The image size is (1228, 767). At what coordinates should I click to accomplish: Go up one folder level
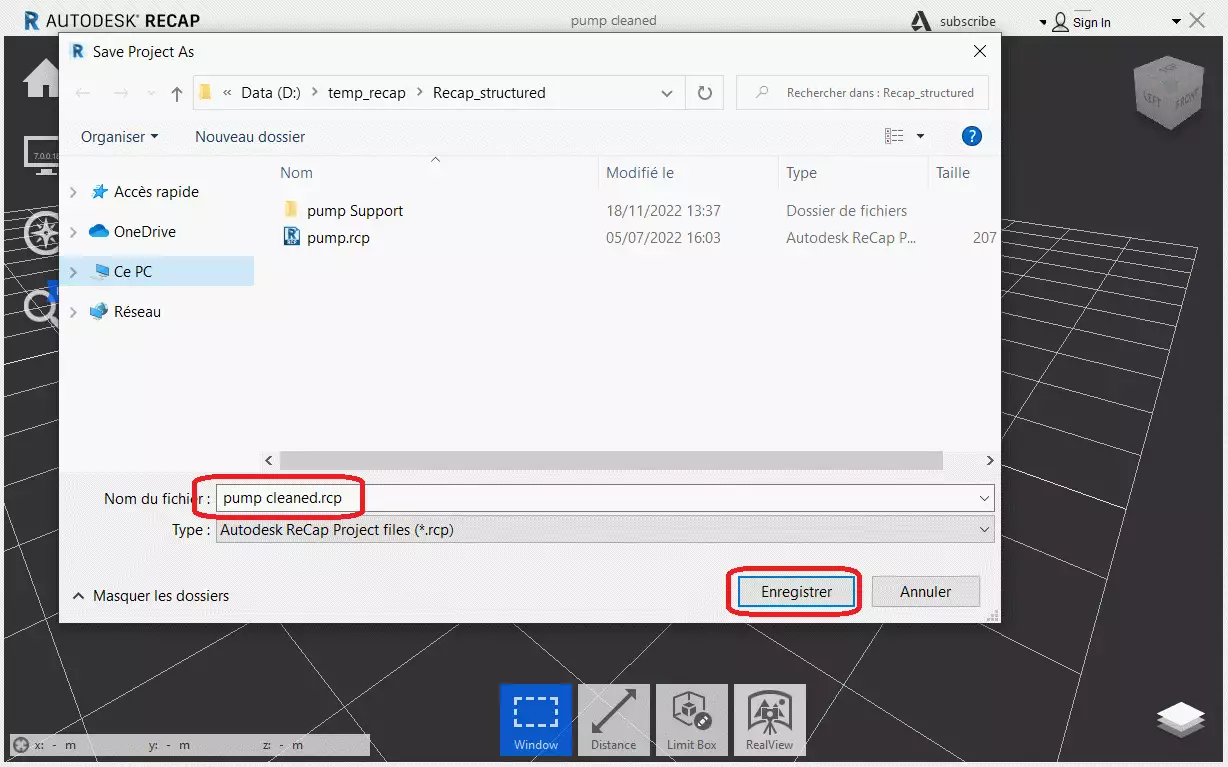177,93
